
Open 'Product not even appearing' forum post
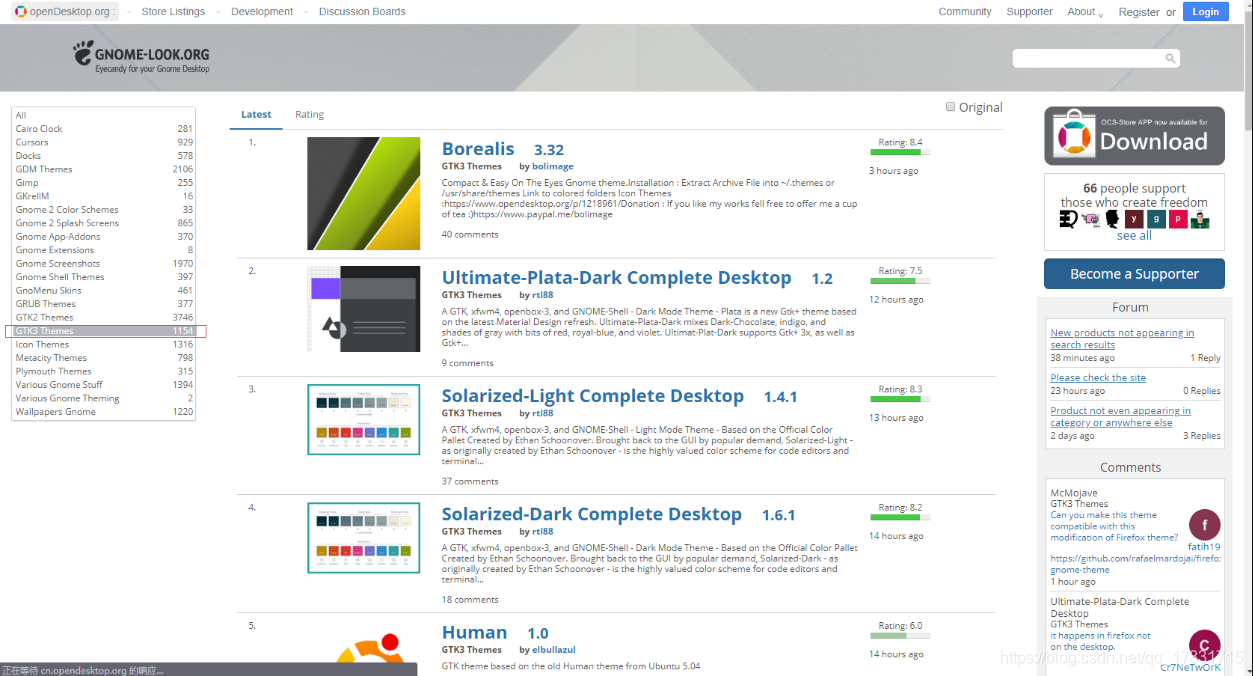[x=1120, y=417]
